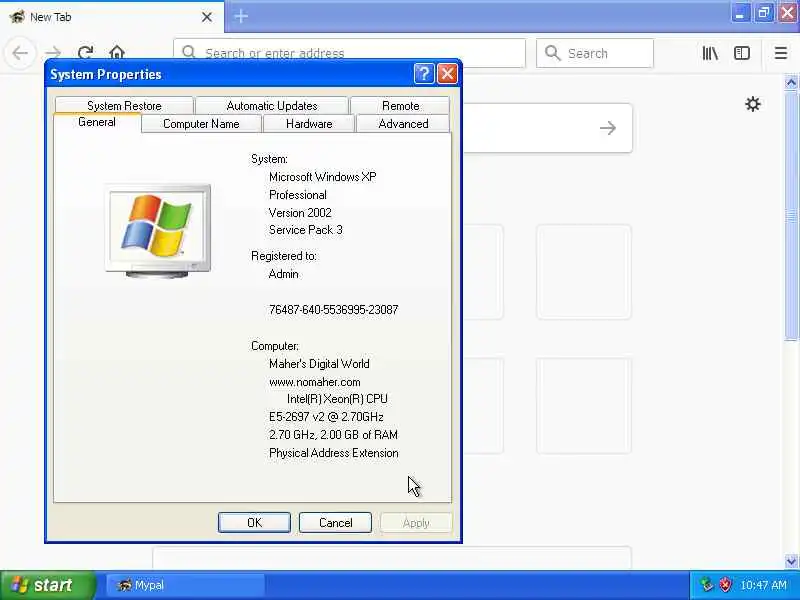Reload the page with refresh icon
The image size is (800, 600).
(x=85, y=53)
